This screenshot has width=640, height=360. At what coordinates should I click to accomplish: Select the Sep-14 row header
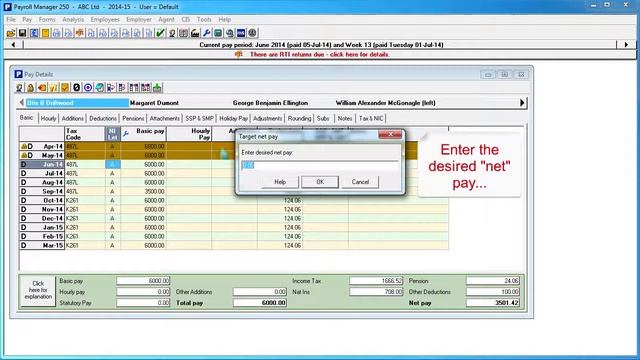pos(42,191)
